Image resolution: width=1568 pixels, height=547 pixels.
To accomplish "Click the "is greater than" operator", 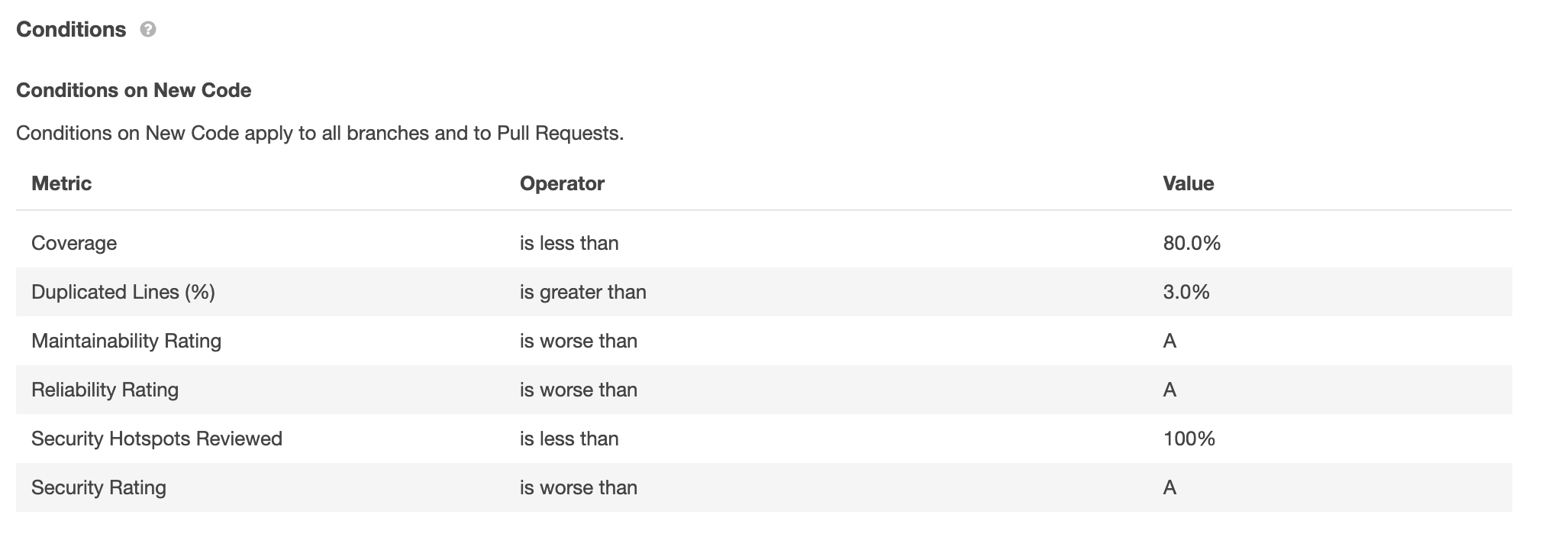I will [x=582, y=292].
